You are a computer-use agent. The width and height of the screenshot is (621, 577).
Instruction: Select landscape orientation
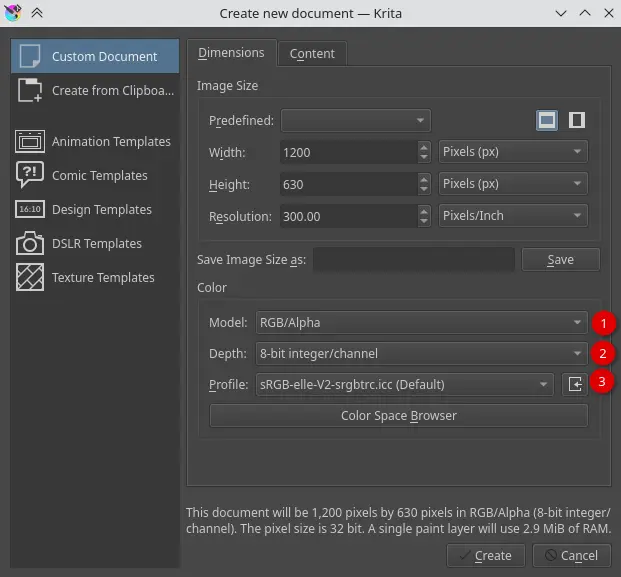click(547, 120)
